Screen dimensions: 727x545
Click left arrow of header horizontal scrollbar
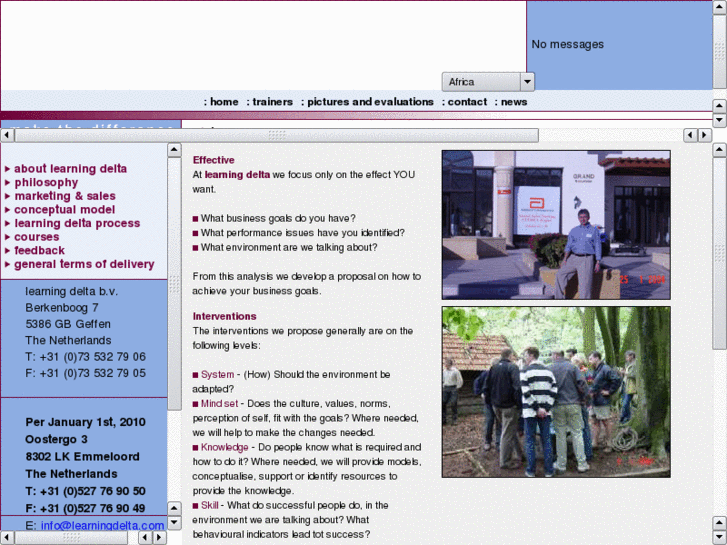tap(7, 135)
